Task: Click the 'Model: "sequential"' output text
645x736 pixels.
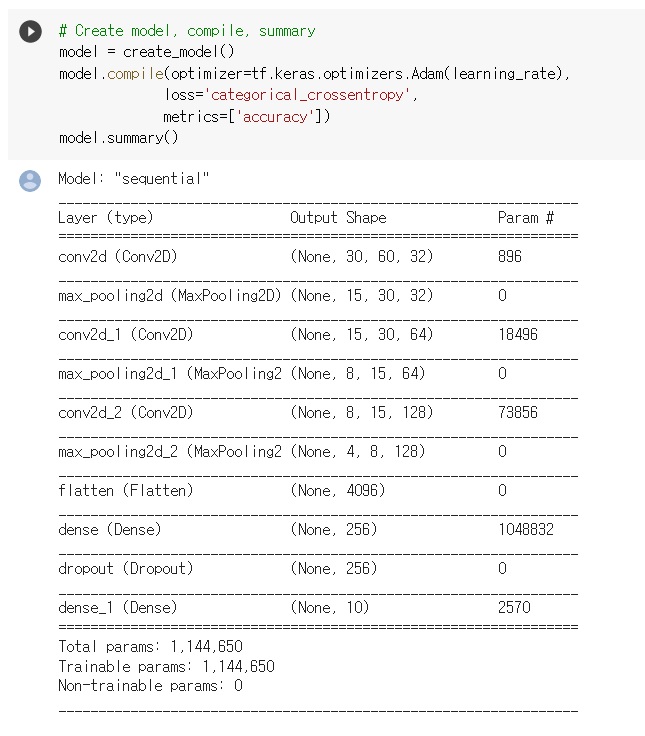Action: click(134, 179)
